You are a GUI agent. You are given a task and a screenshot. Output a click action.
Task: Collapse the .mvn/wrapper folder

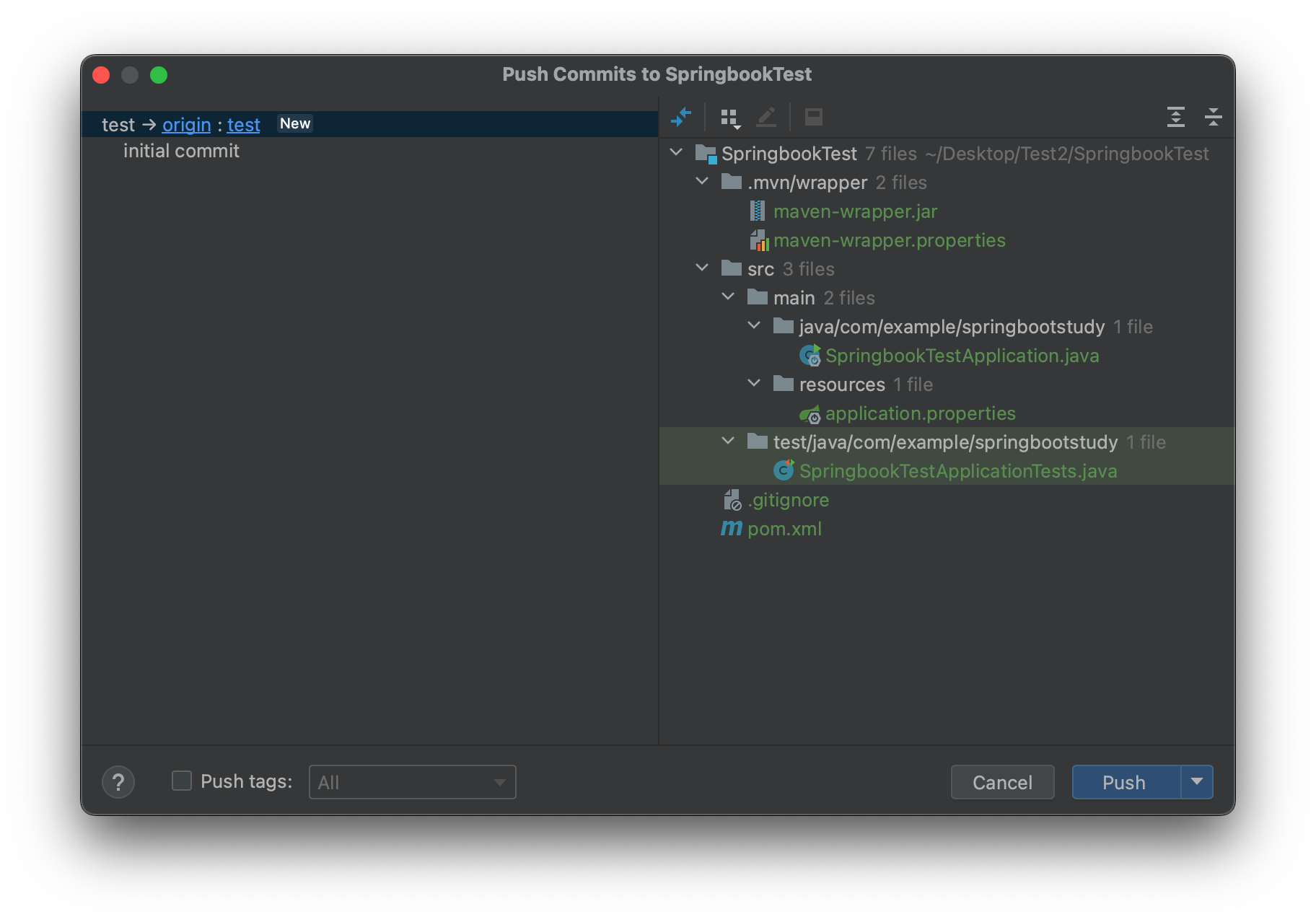(702, 181)
